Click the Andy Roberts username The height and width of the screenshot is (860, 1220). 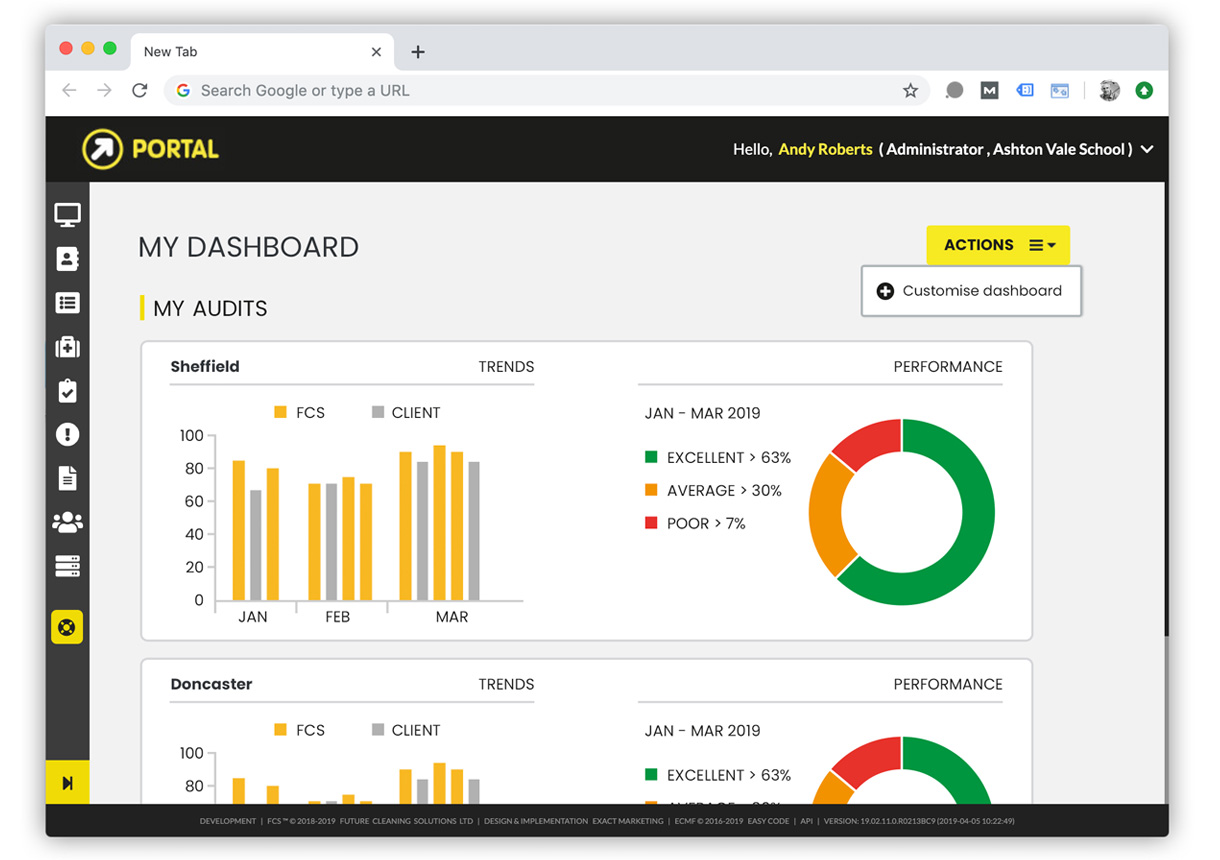coord(825,149)
